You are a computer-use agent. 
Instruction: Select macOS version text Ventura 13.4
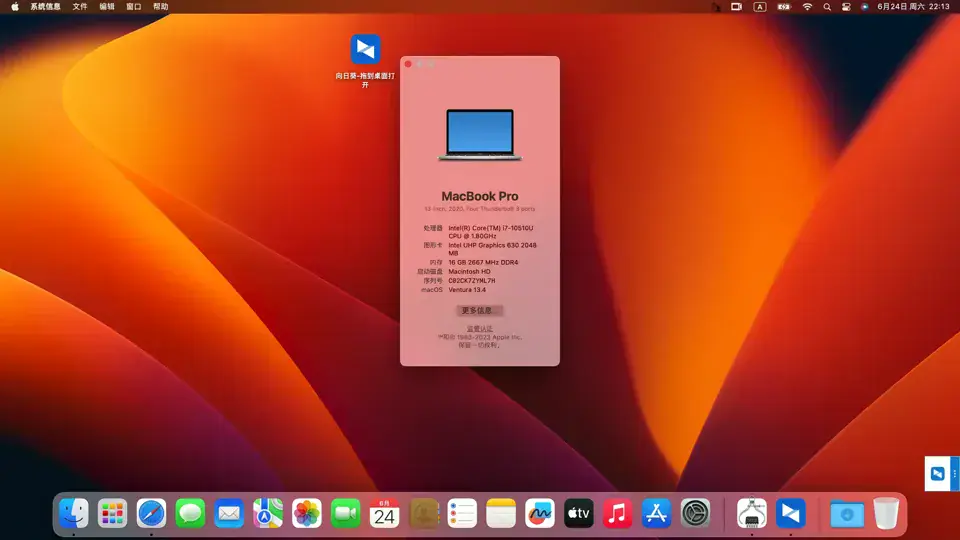coord(467,290)
